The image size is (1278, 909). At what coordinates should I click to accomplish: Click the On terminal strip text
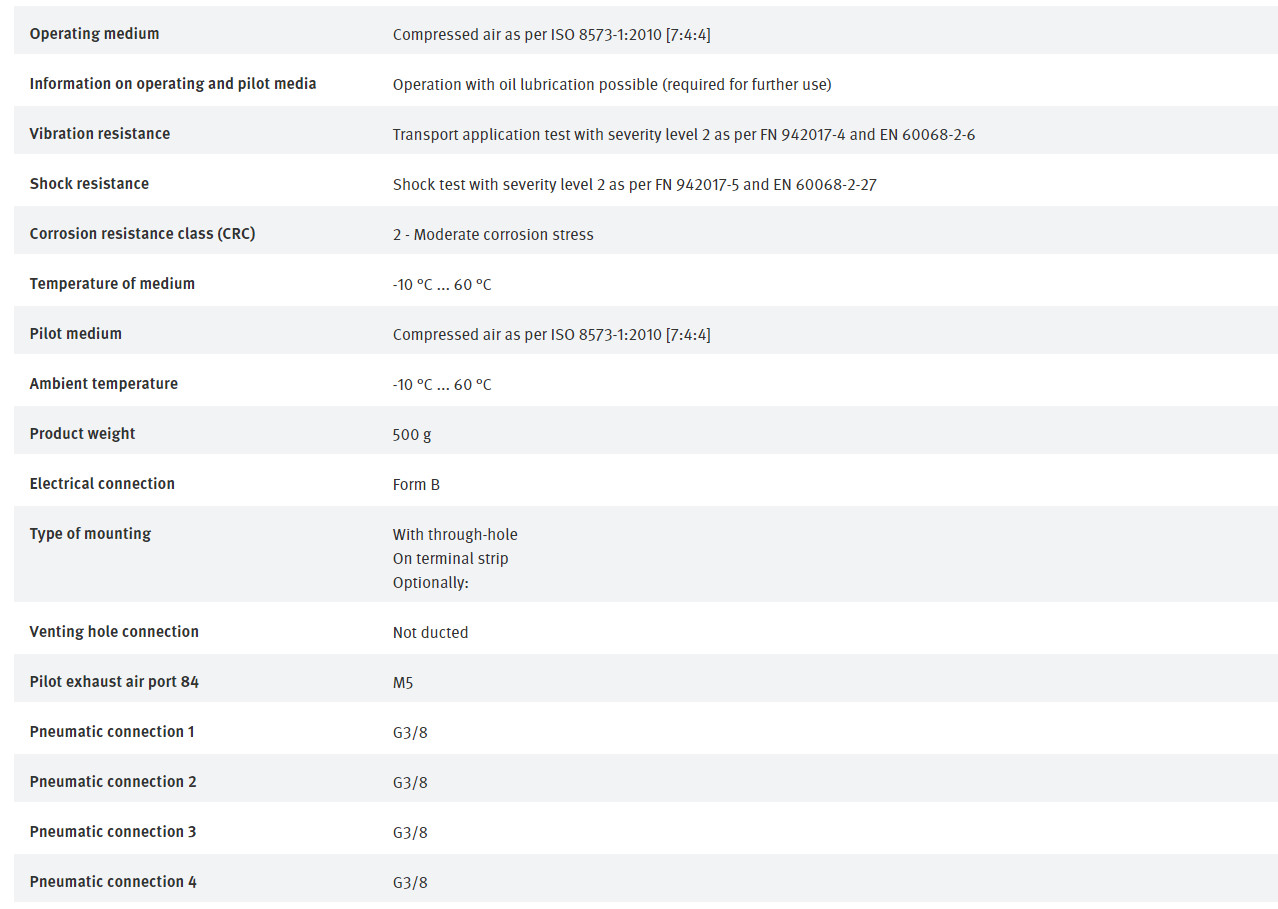[450, 559]
